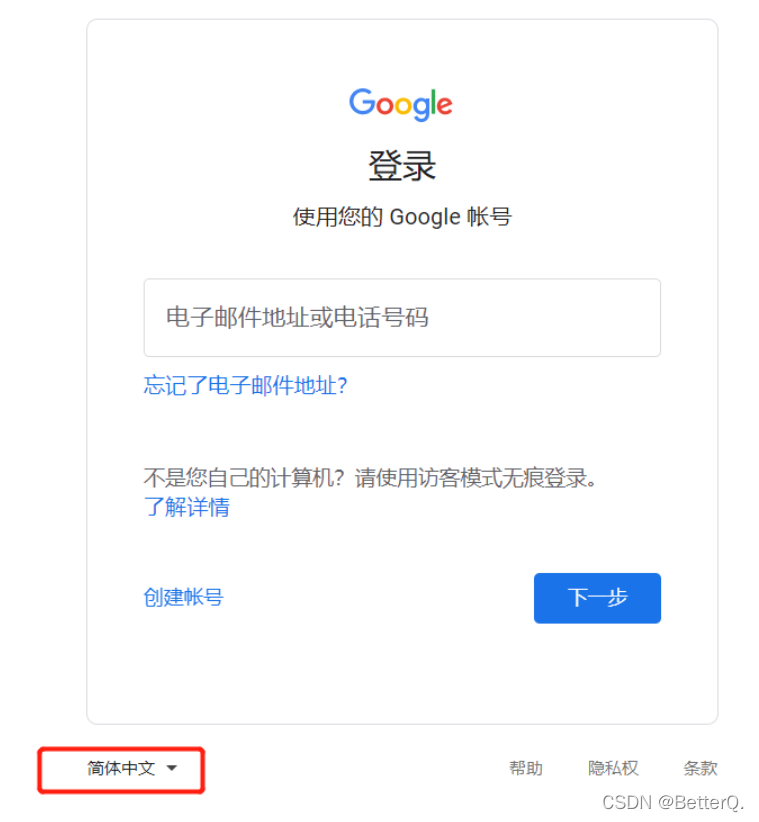This screenshot has width=759, height=822.
Task: Click the CSDN @BetterQ. watermark
Action: 673,803
